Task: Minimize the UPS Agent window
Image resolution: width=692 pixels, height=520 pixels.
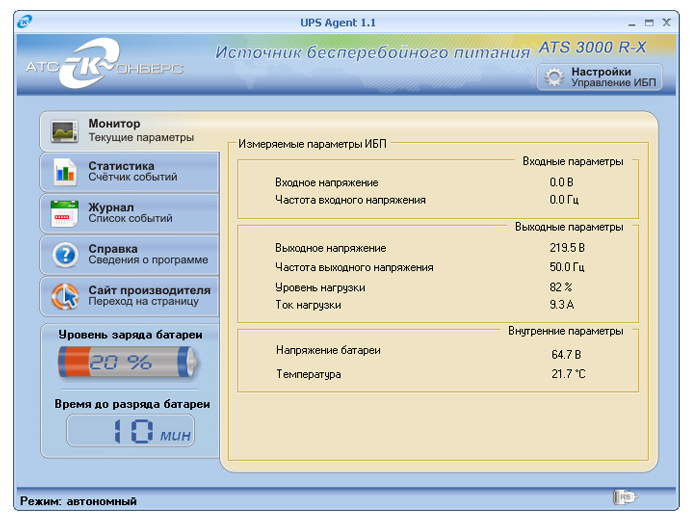Action: pos(632,23)
